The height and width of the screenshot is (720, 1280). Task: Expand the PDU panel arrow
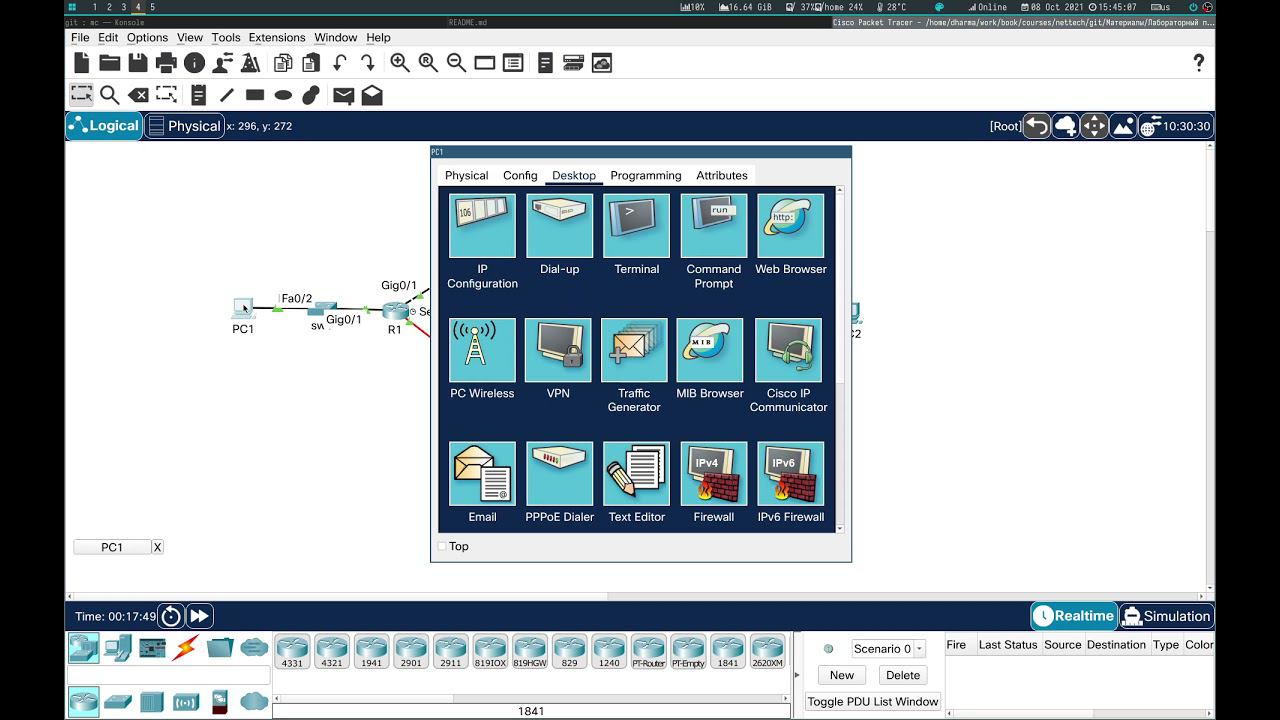tap(797, 675)
